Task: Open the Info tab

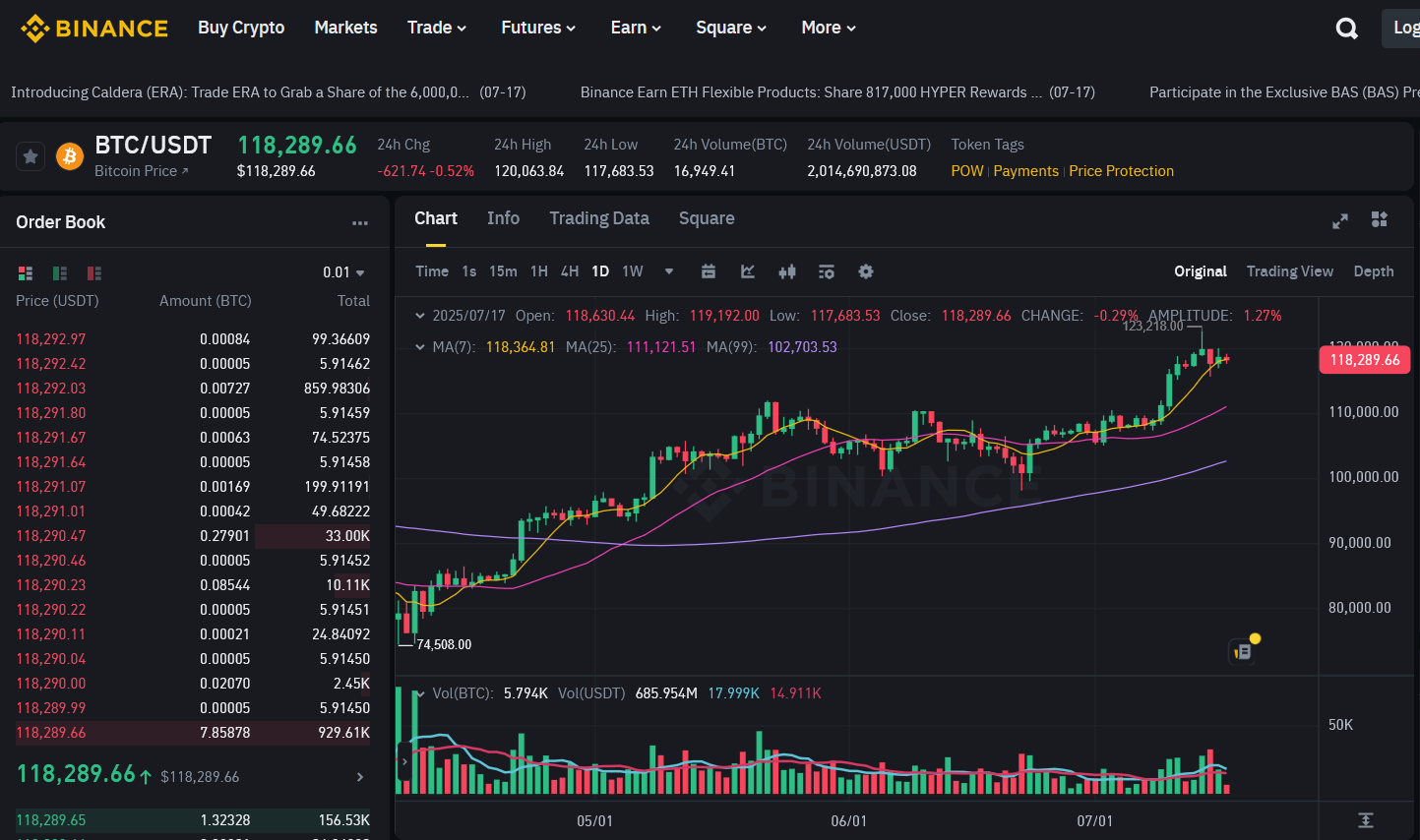Action: pyautogui.click(x=503, y=218)
